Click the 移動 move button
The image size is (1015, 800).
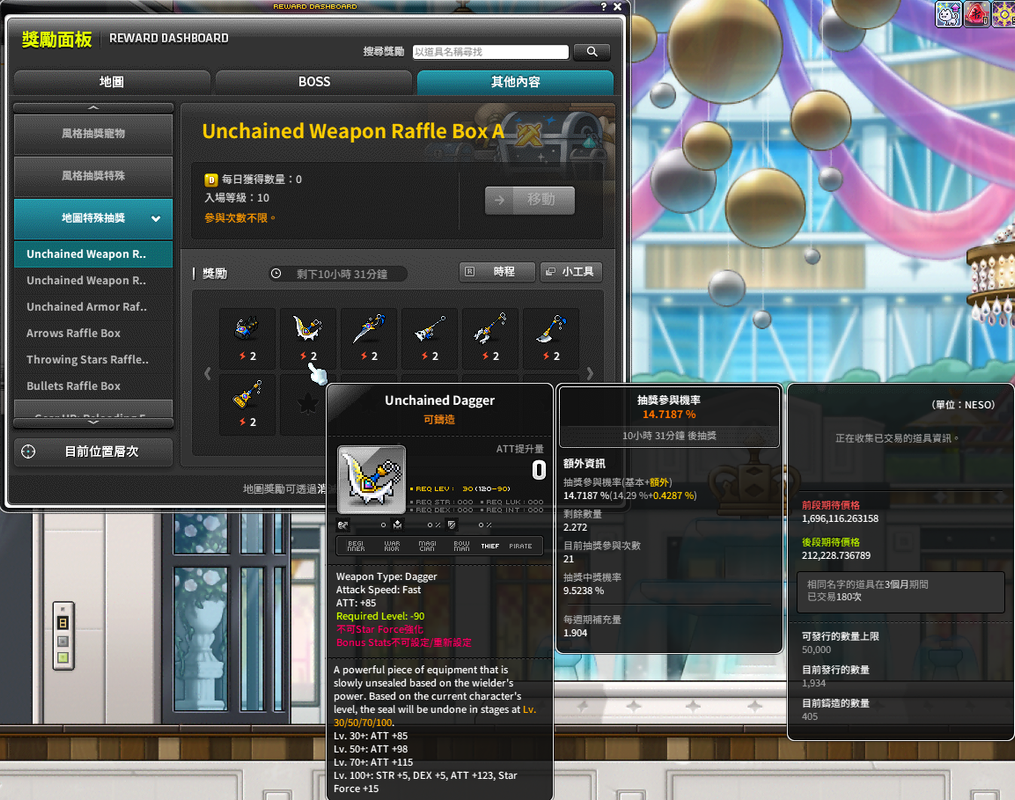click(530, 200)
